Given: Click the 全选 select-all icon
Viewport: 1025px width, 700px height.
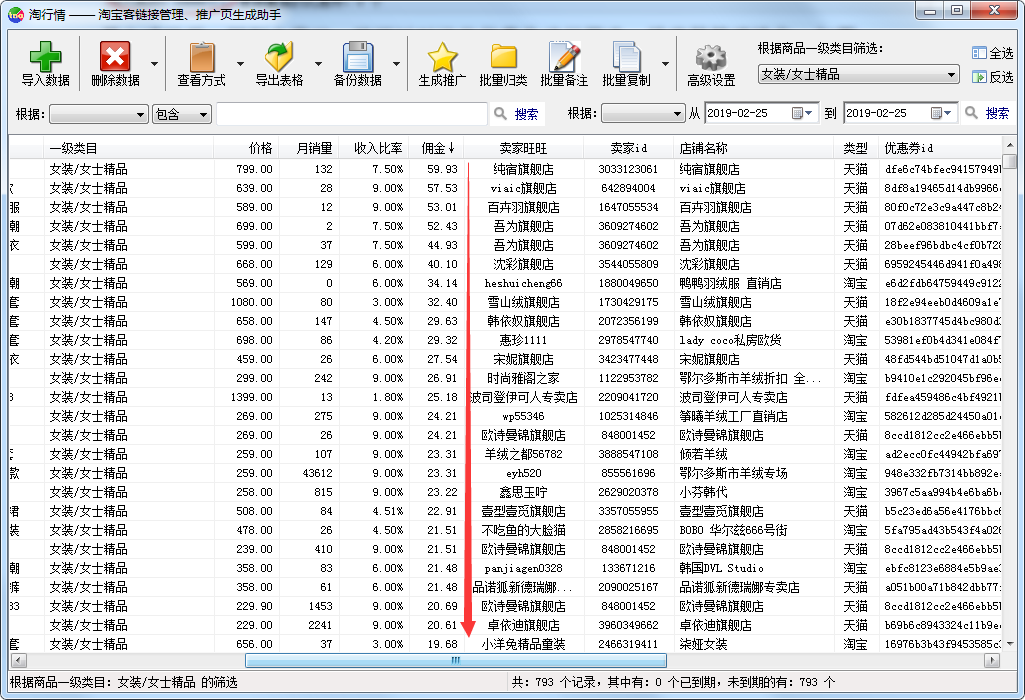Looking at the screenshot, I should (979, 53).
